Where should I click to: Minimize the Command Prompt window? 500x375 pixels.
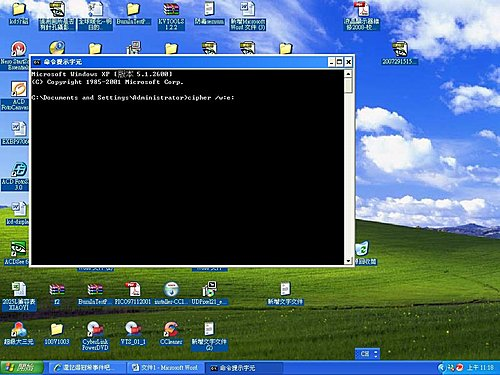coord(331,62)
